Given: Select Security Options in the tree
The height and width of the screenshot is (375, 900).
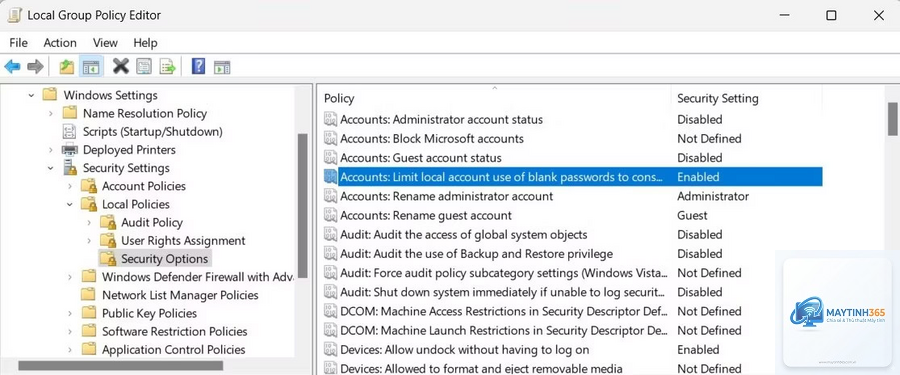Looking at the screenshot, I should 164,258.
